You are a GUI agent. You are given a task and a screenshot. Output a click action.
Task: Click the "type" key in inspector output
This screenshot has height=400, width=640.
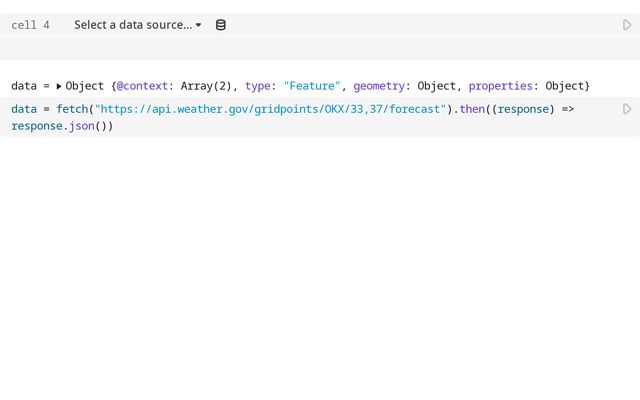pos(258,86)
